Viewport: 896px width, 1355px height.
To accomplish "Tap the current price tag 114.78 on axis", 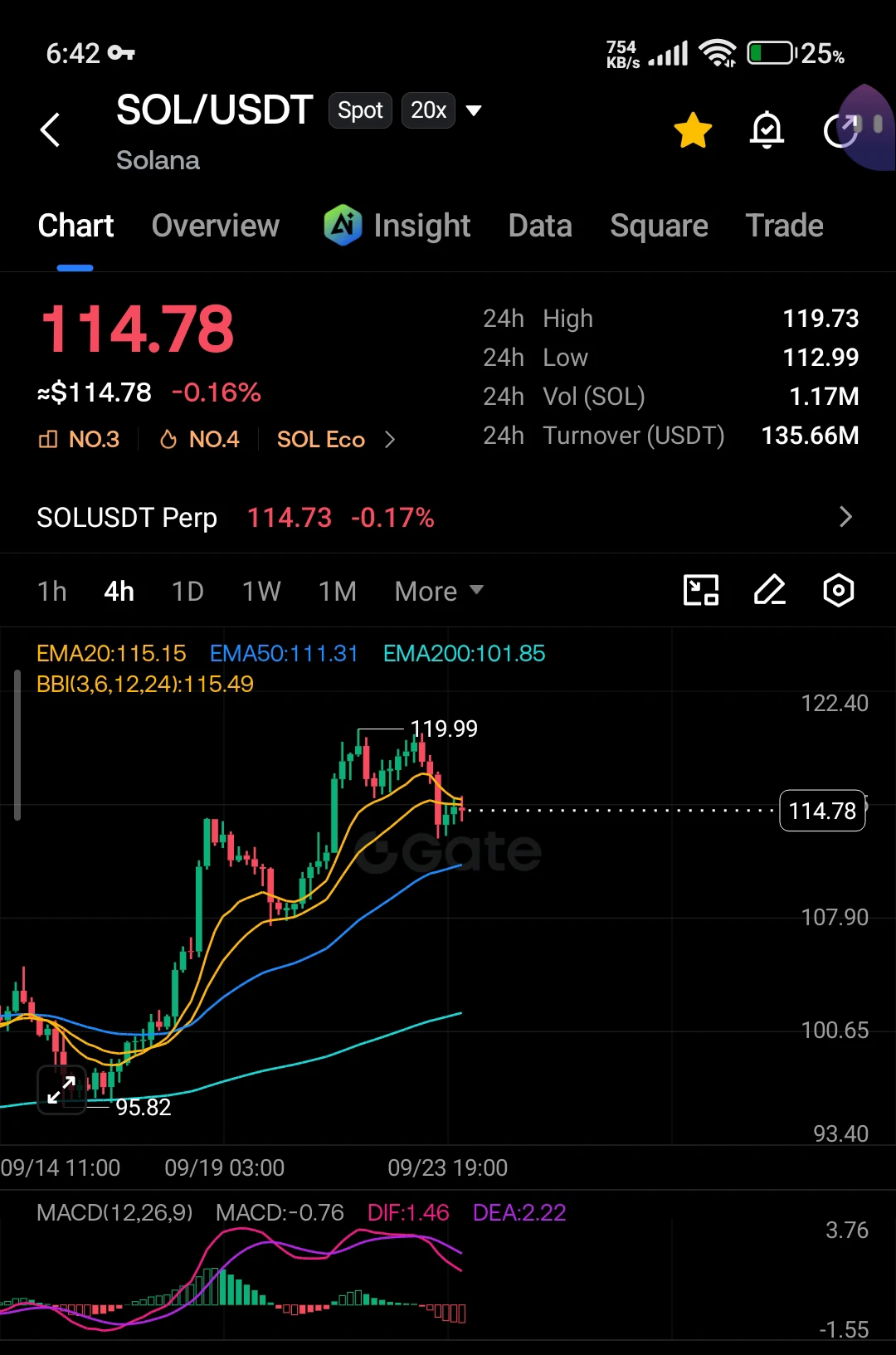I will (x=822, y=811).
